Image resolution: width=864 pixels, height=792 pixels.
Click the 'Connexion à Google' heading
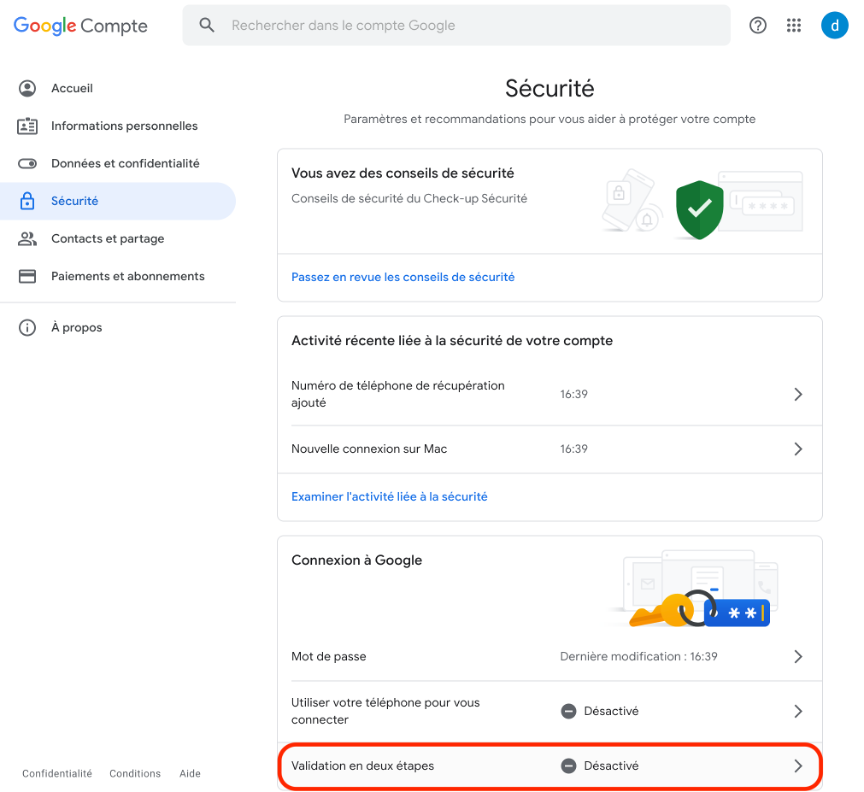point(357,560)
